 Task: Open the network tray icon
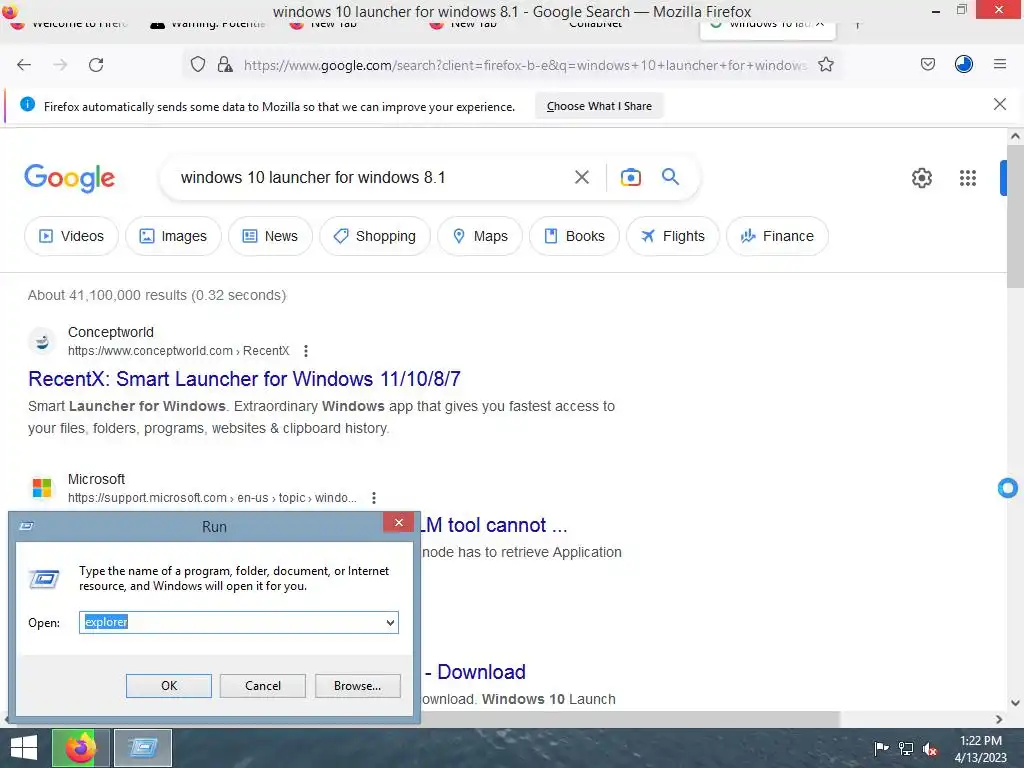[x=905, y=748]
